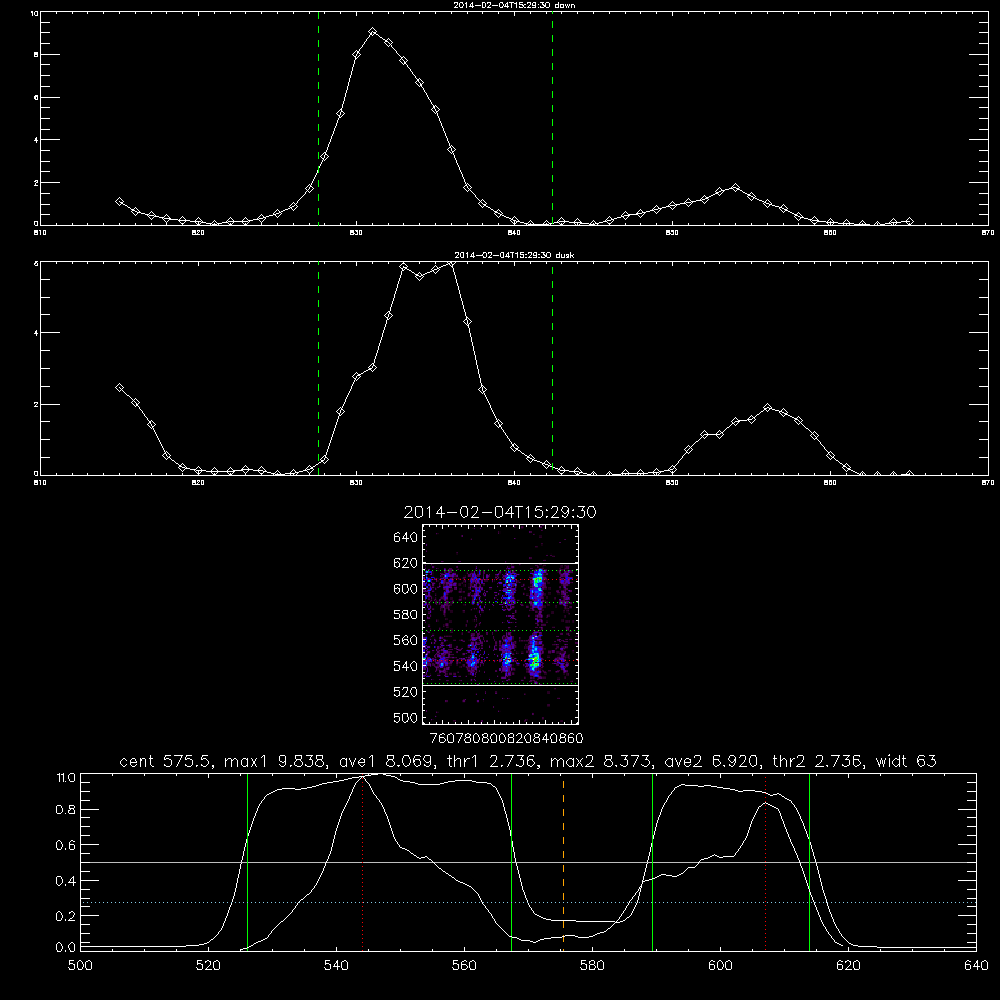Click spectrogram y-axis label '520'
The width and height of the screenshot is (1000, 1000).
pos(406,692)
